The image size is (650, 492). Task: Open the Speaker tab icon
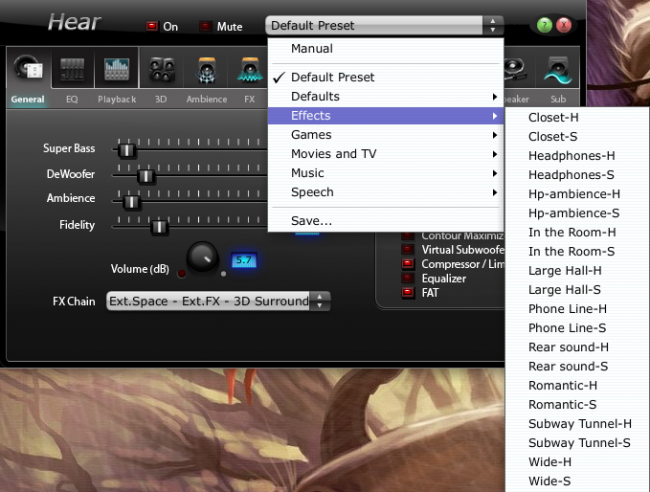tap(515, 69)
